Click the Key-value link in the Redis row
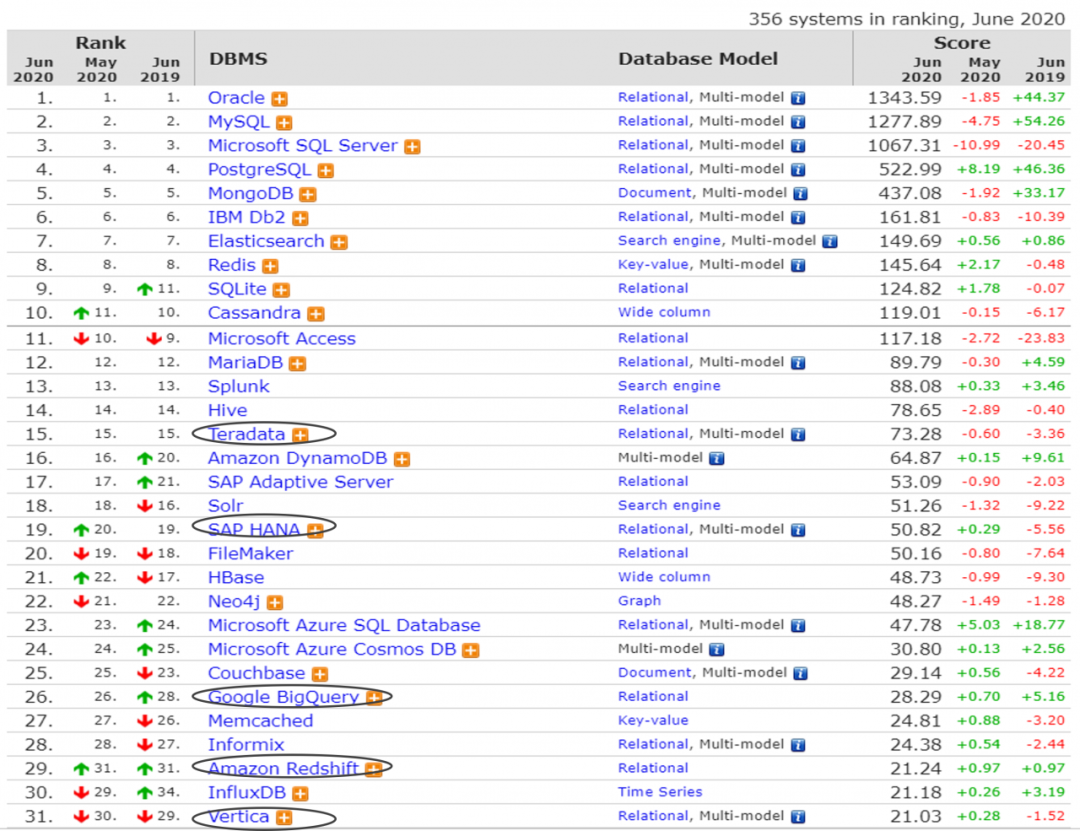 pos(653,265)
